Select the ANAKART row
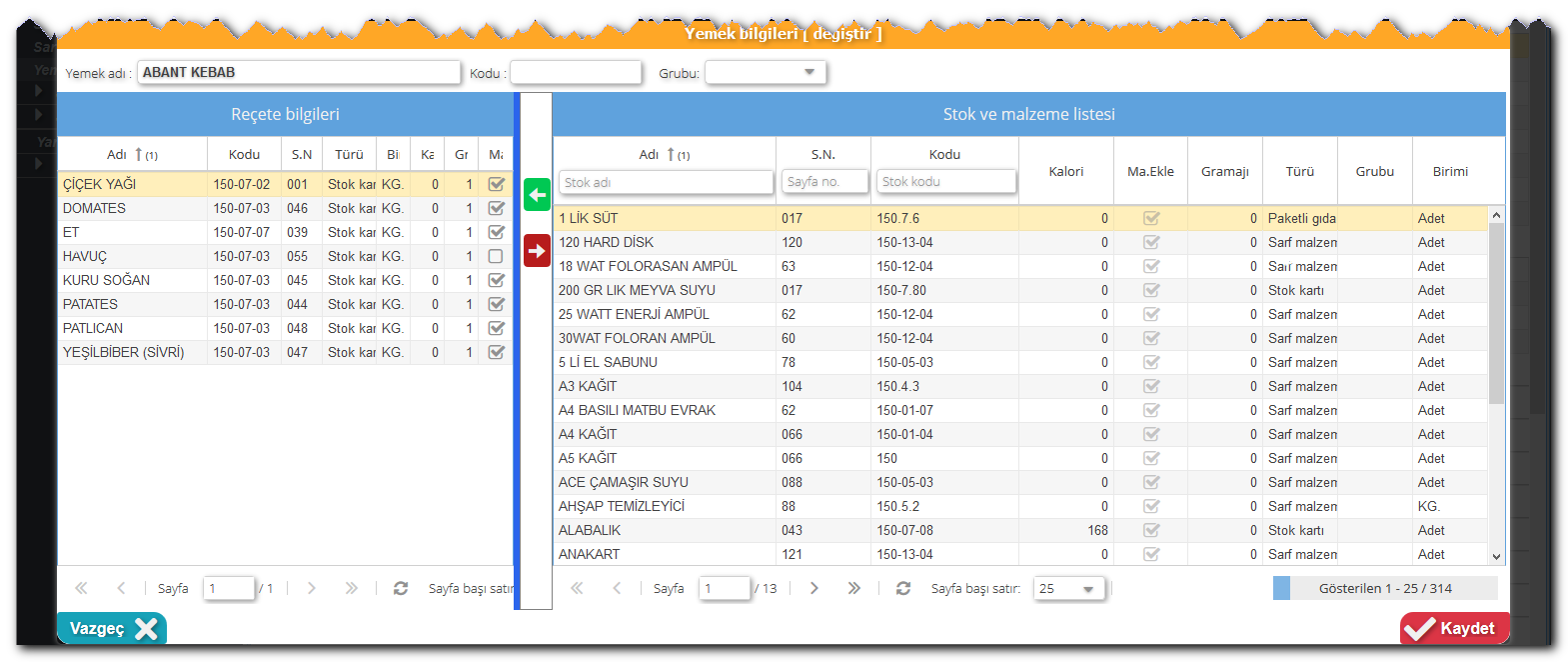The image size is (1568, 662). pyautogui.click(x=1020, y=554)
